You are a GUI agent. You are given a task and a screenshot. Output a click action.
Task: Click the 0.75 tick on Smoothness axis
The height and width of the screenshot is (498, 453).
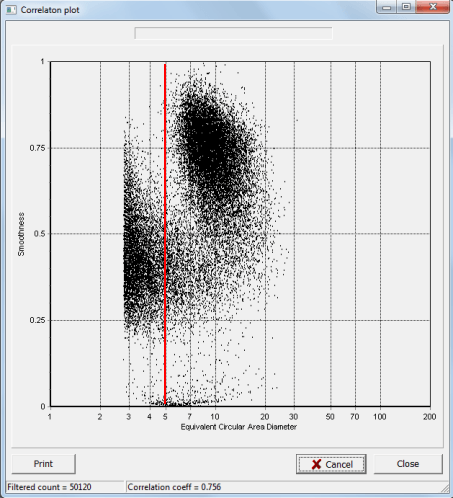37,148
